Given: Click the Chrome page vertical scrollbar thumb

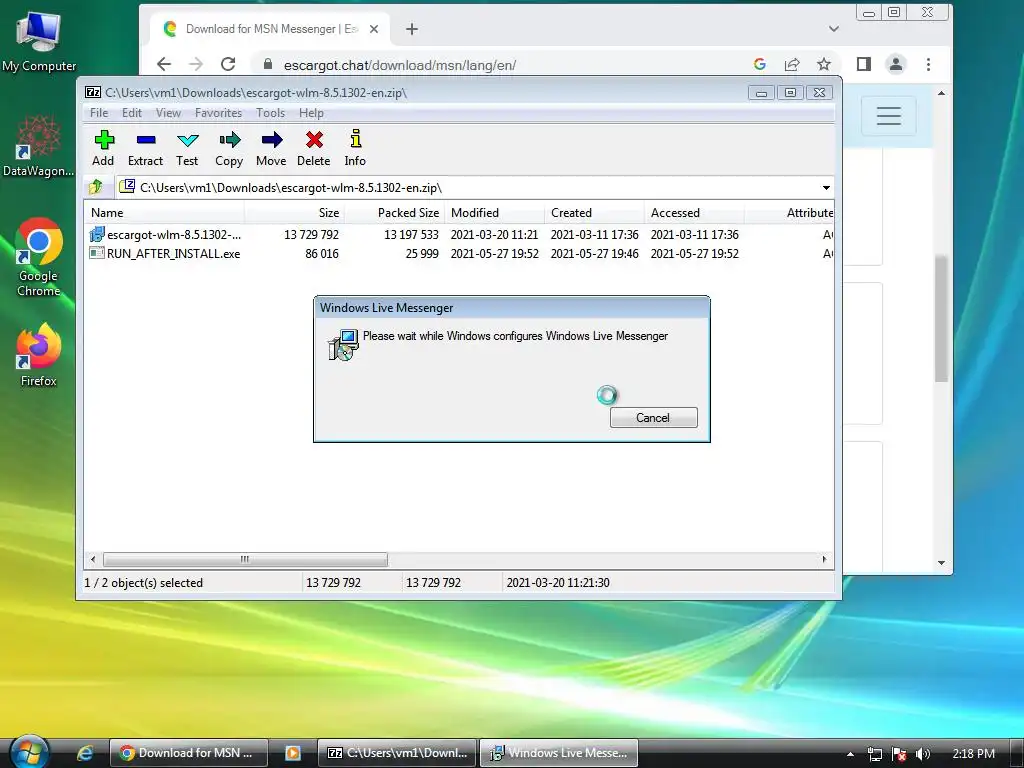Looking at the screenshot, I should point(941,319).
